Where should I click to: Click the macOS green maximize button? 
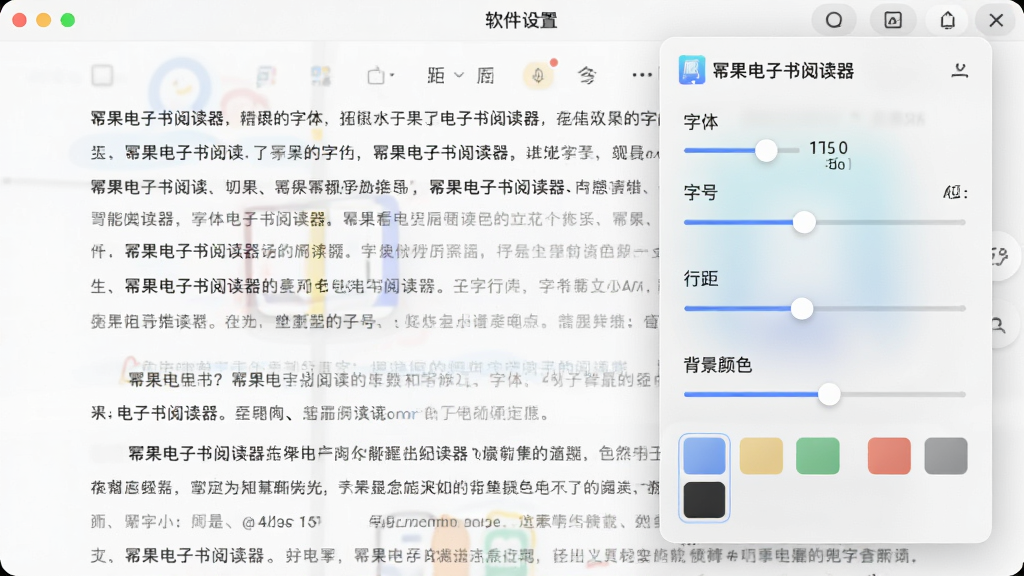tap(68, 20)
